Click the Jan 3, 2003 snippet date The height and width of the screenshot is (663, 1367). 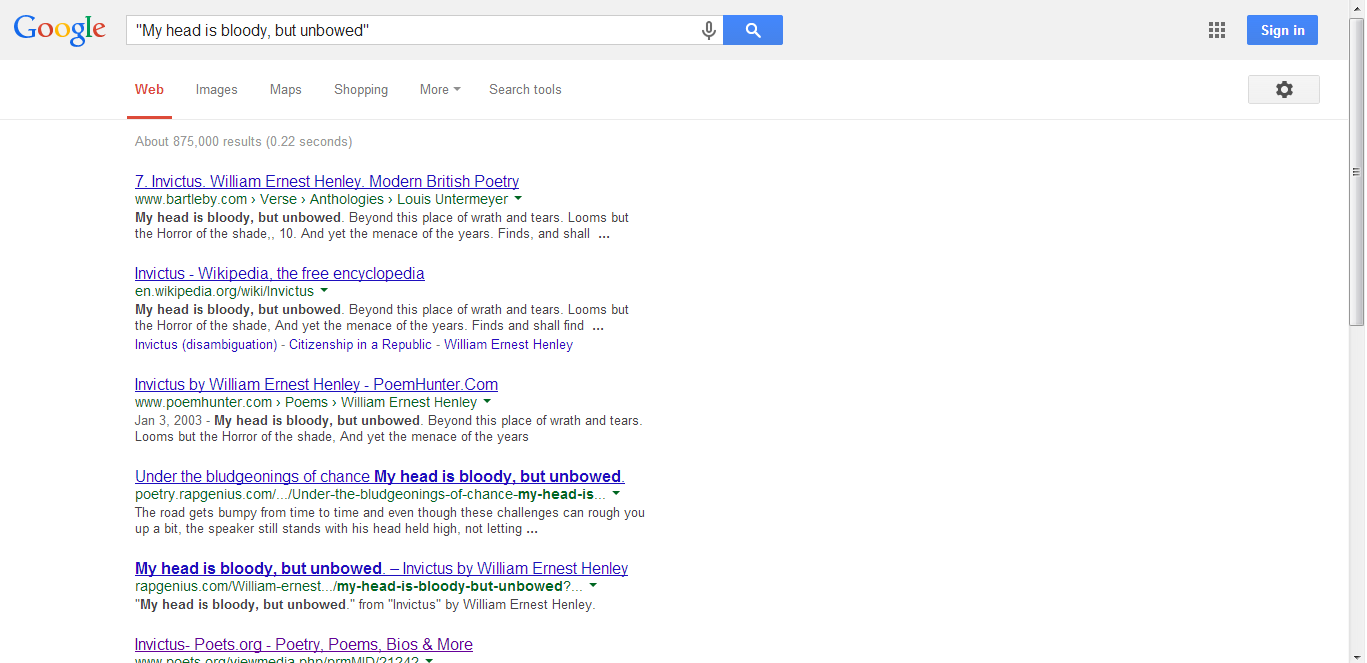tap(168, 420)
